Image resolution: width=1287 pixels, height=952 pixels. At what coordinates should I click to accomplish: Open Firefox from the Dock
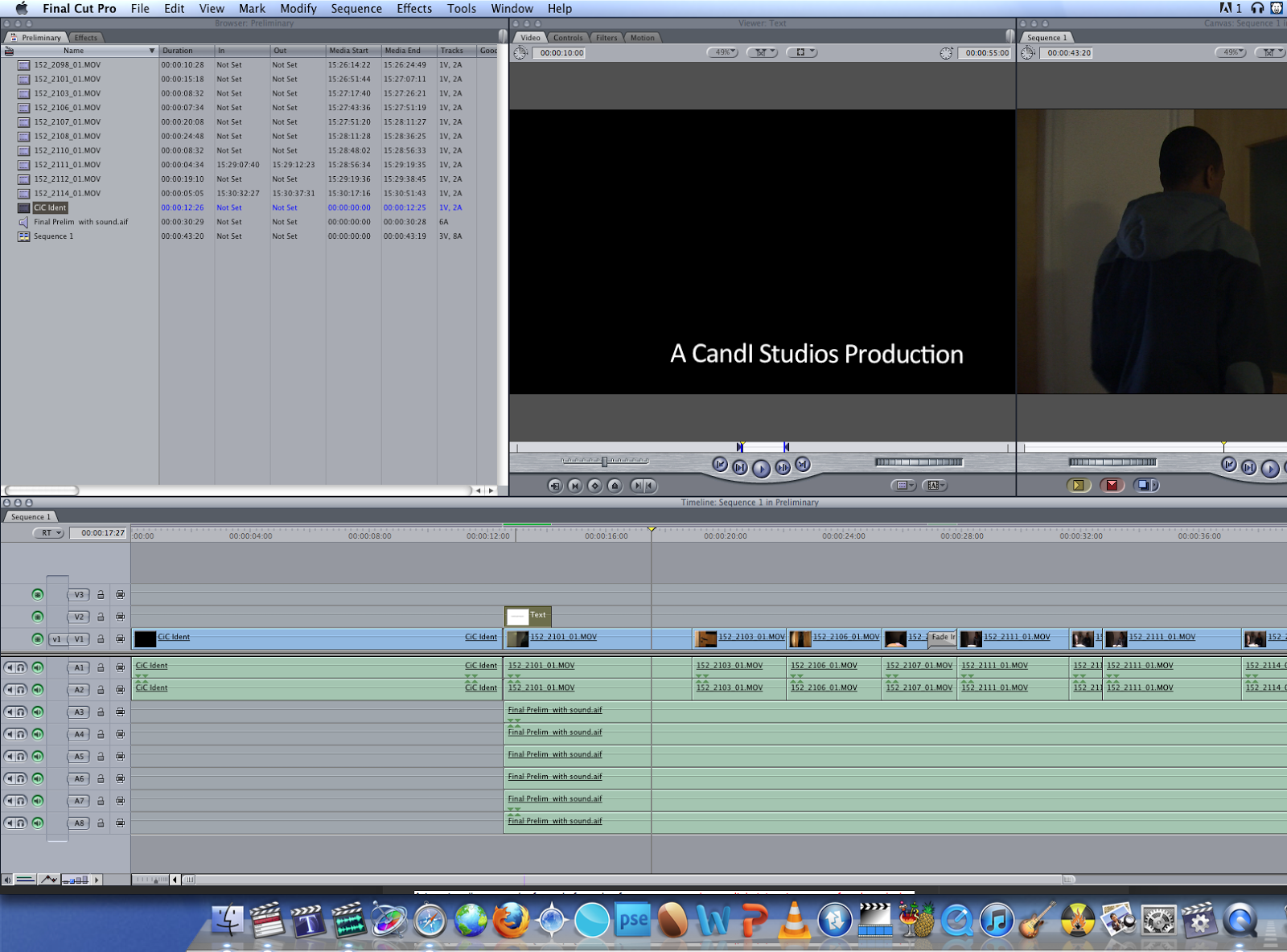tap(511, 921)
